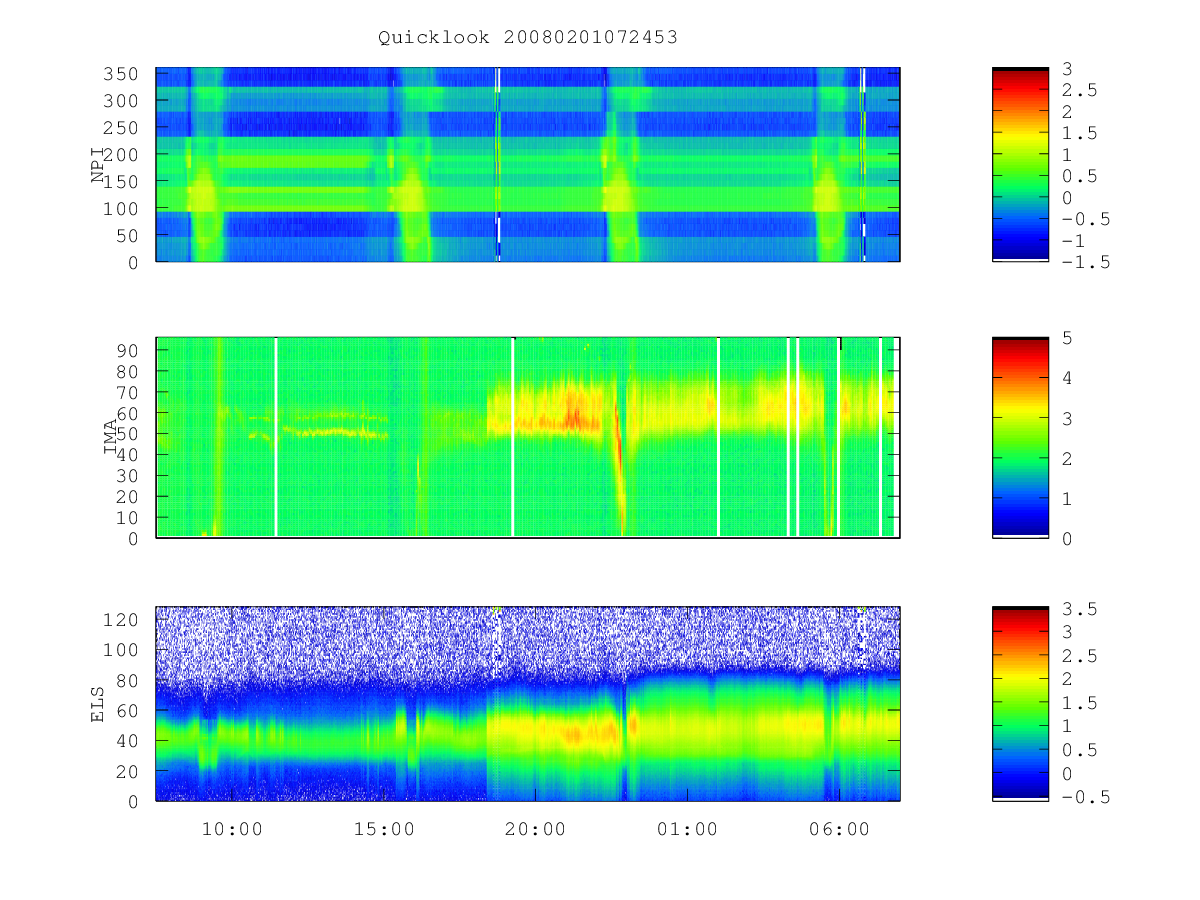Click the '10:00' time axis label
1200x900 pixels.
232,829
